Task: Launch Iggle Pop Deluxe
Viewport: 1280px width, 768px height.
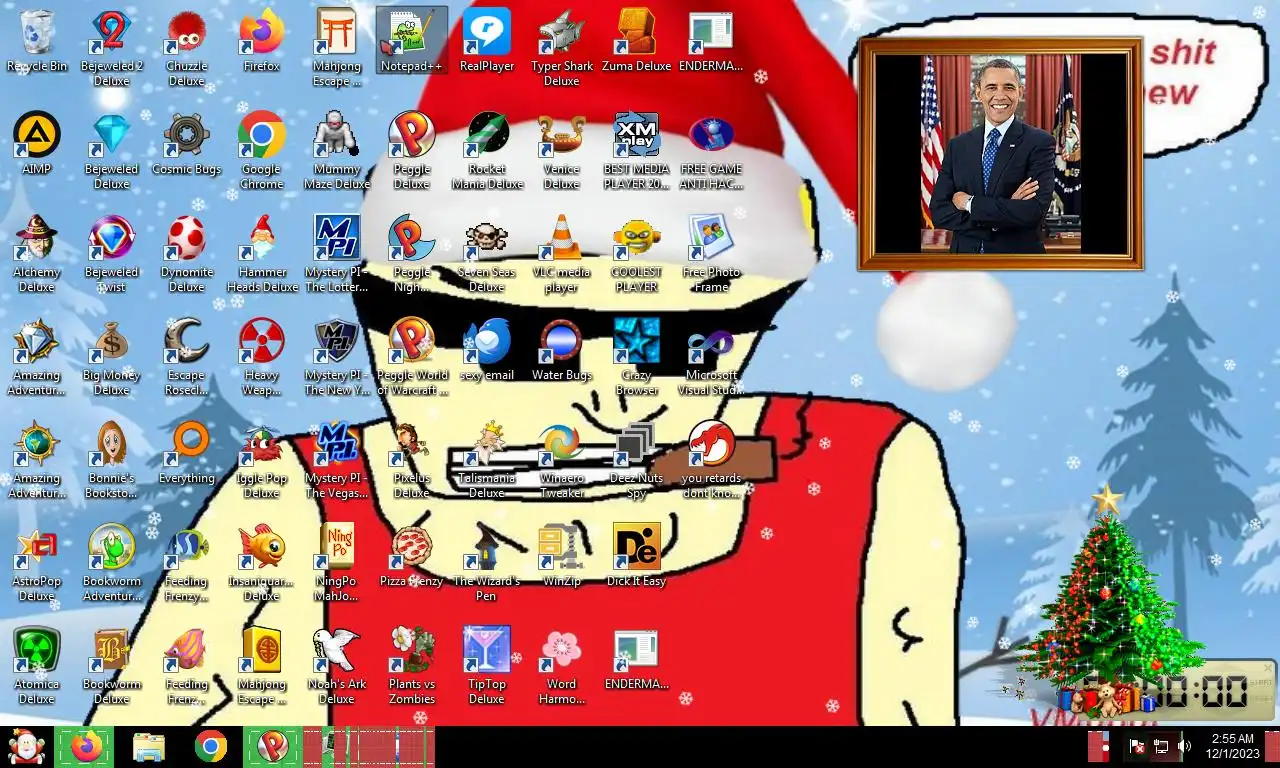Action: click(262, 459)
